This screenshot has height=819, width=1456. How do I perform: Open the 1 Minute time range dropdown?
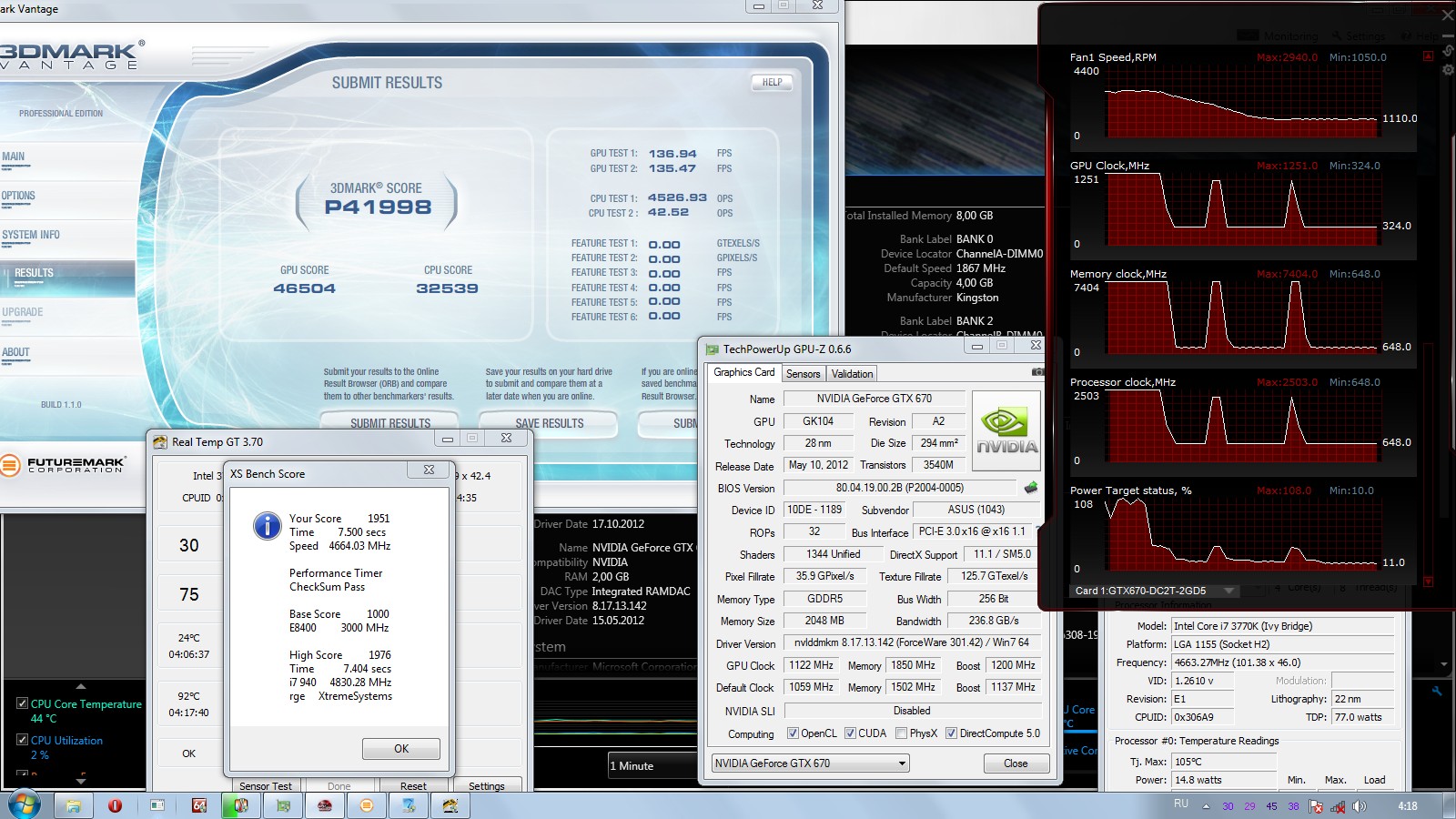(x=652, y=765)
